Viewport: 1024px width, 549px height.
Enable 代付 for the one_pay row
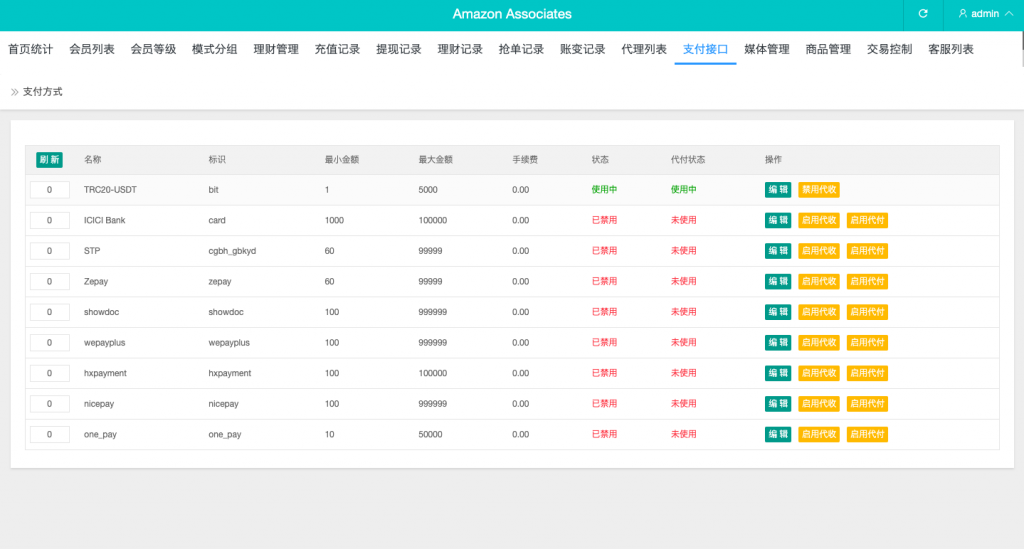coord(867,435)
